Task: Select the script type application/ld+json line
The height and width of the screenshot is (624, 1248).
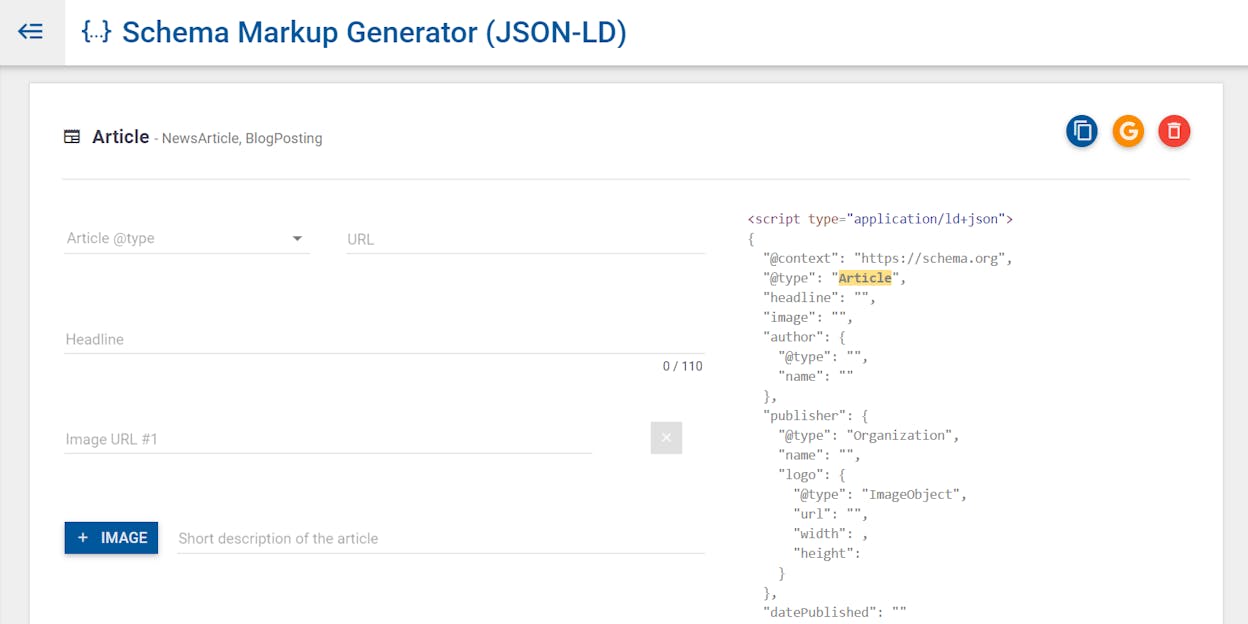Action: [881, 219]
